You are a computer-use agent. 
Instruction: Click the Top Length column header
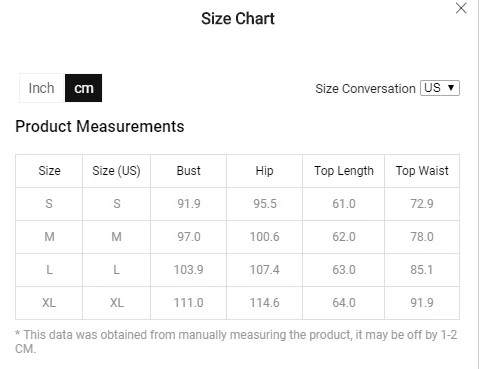(x=344, y=171)
